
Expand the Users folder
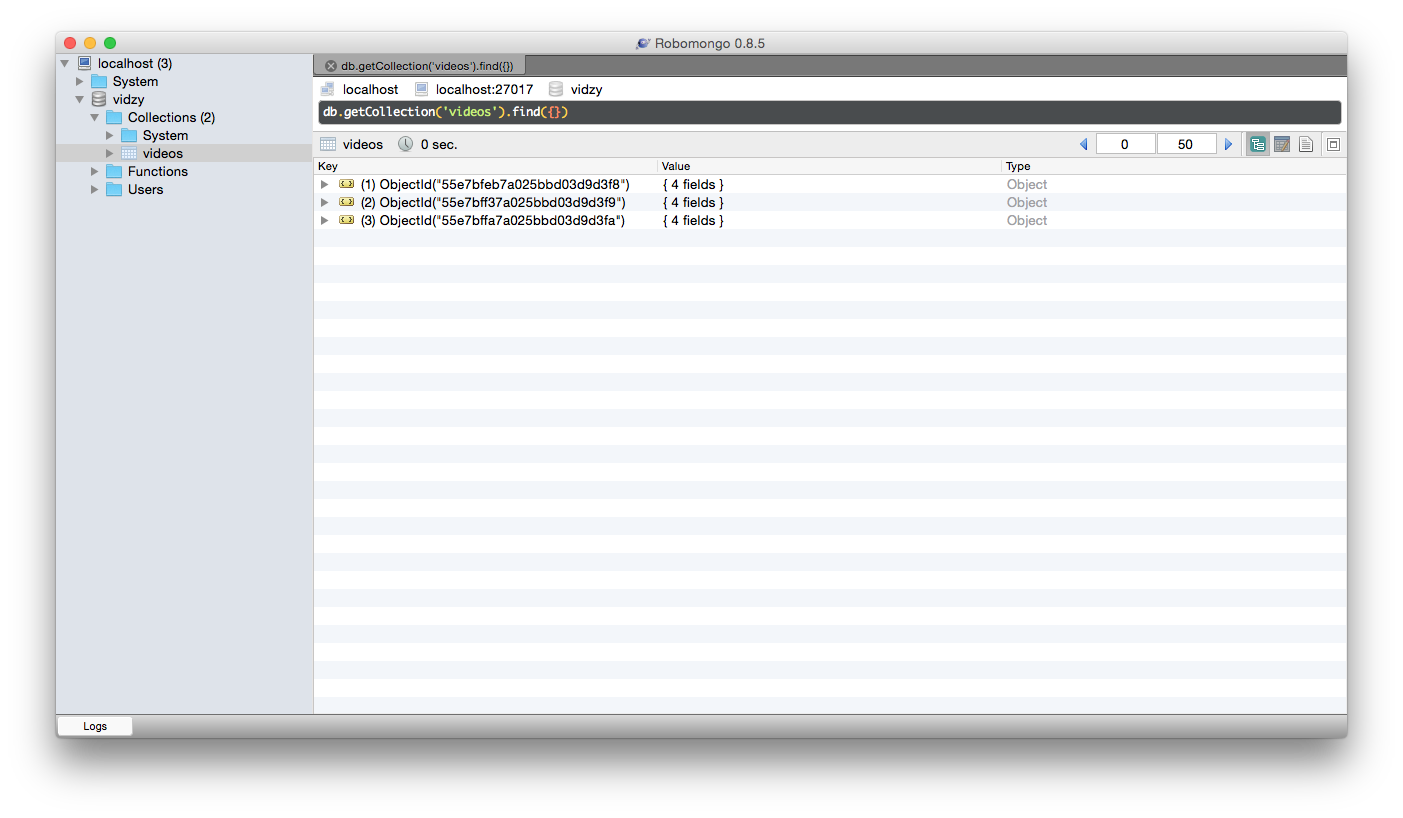pyautogui.click(x=95, y=189)
